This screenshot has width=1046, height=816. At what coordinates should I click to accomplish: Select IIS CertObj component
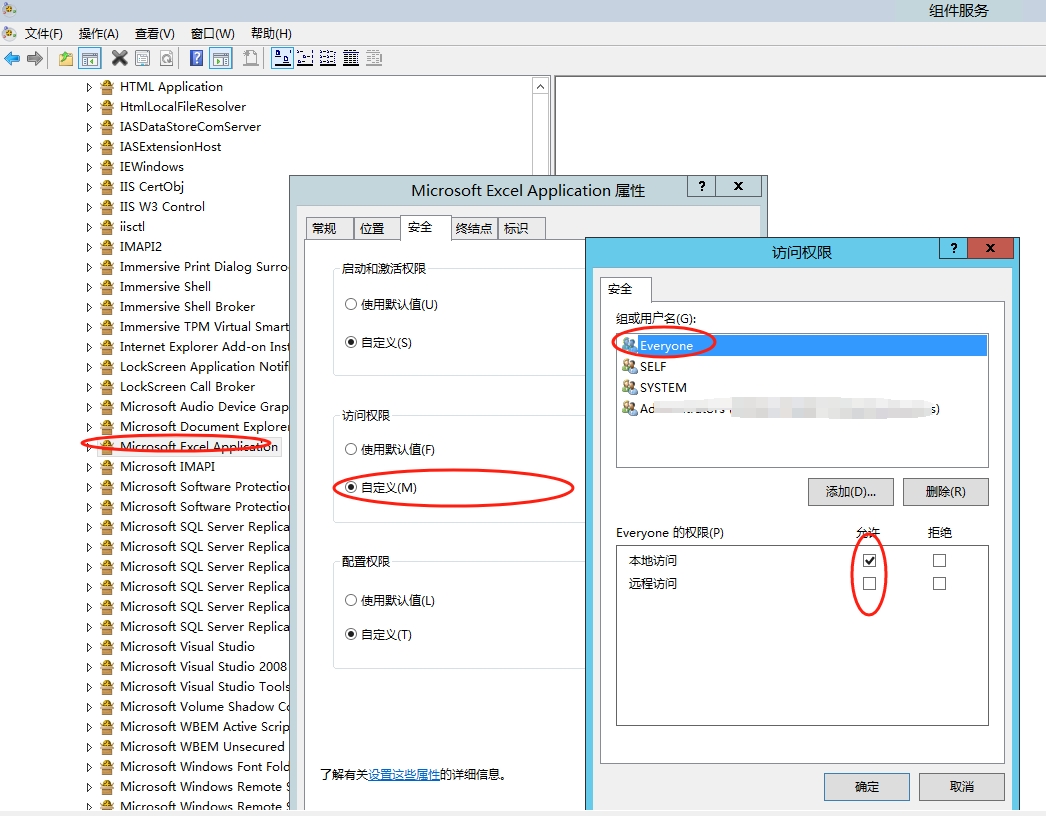(151, 187)
